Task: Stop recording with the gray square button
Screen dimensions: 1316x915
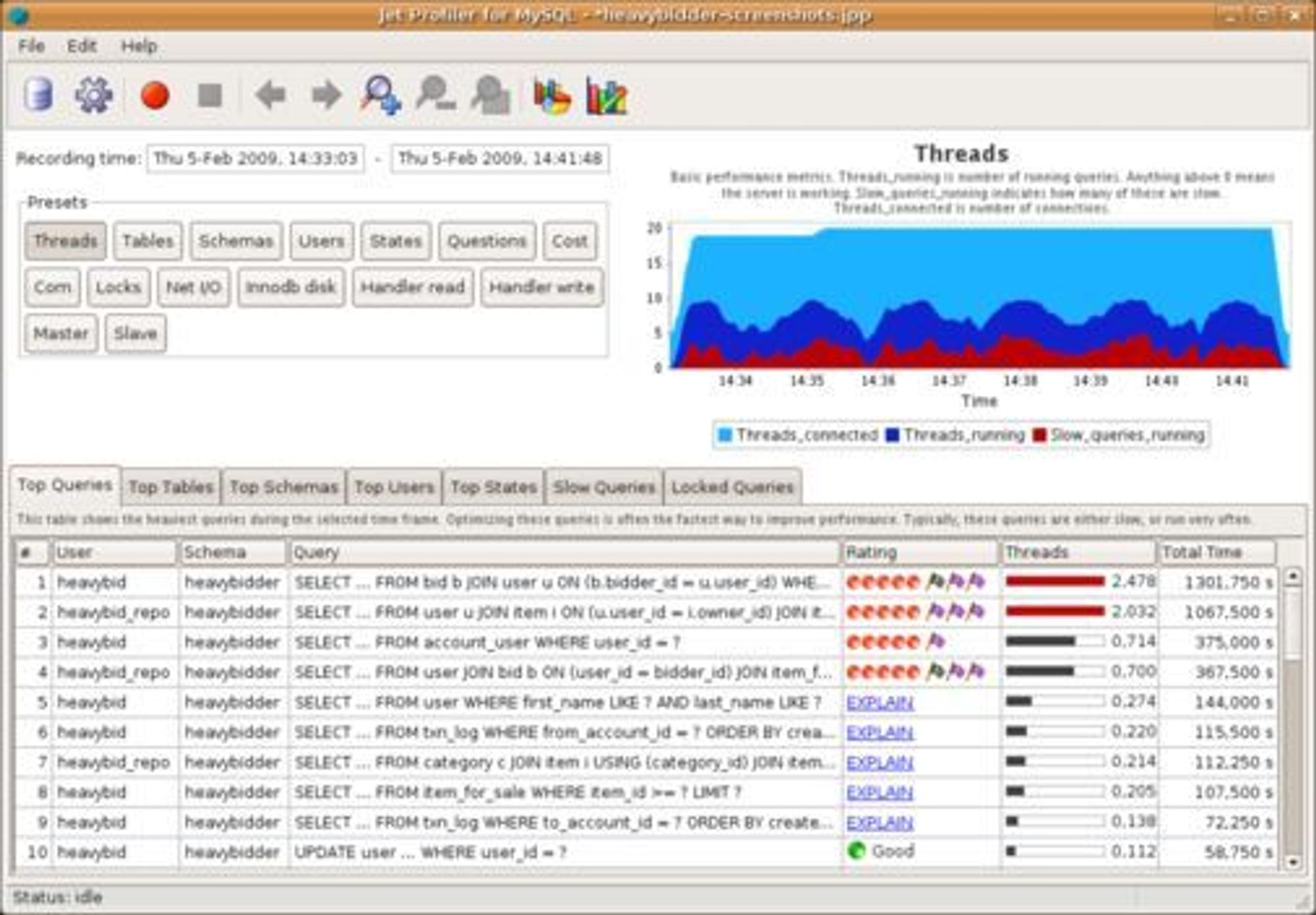Action: point(210,95)
